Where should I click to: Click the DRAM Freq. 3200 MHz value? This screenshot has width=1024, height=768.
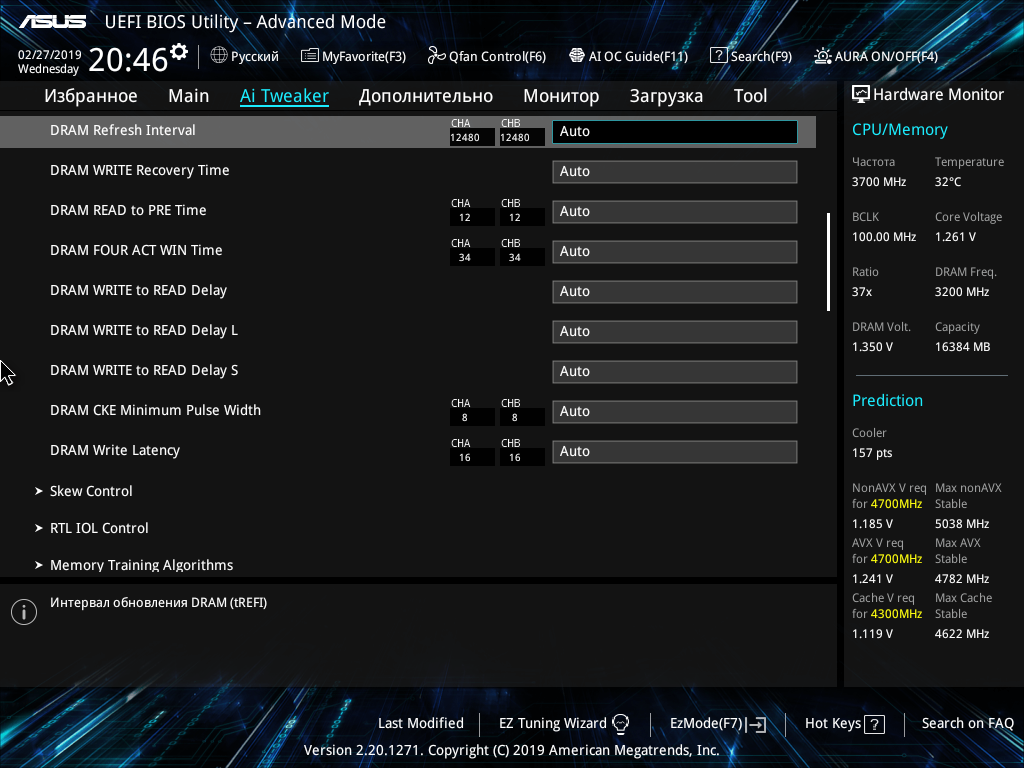point(962,292)
